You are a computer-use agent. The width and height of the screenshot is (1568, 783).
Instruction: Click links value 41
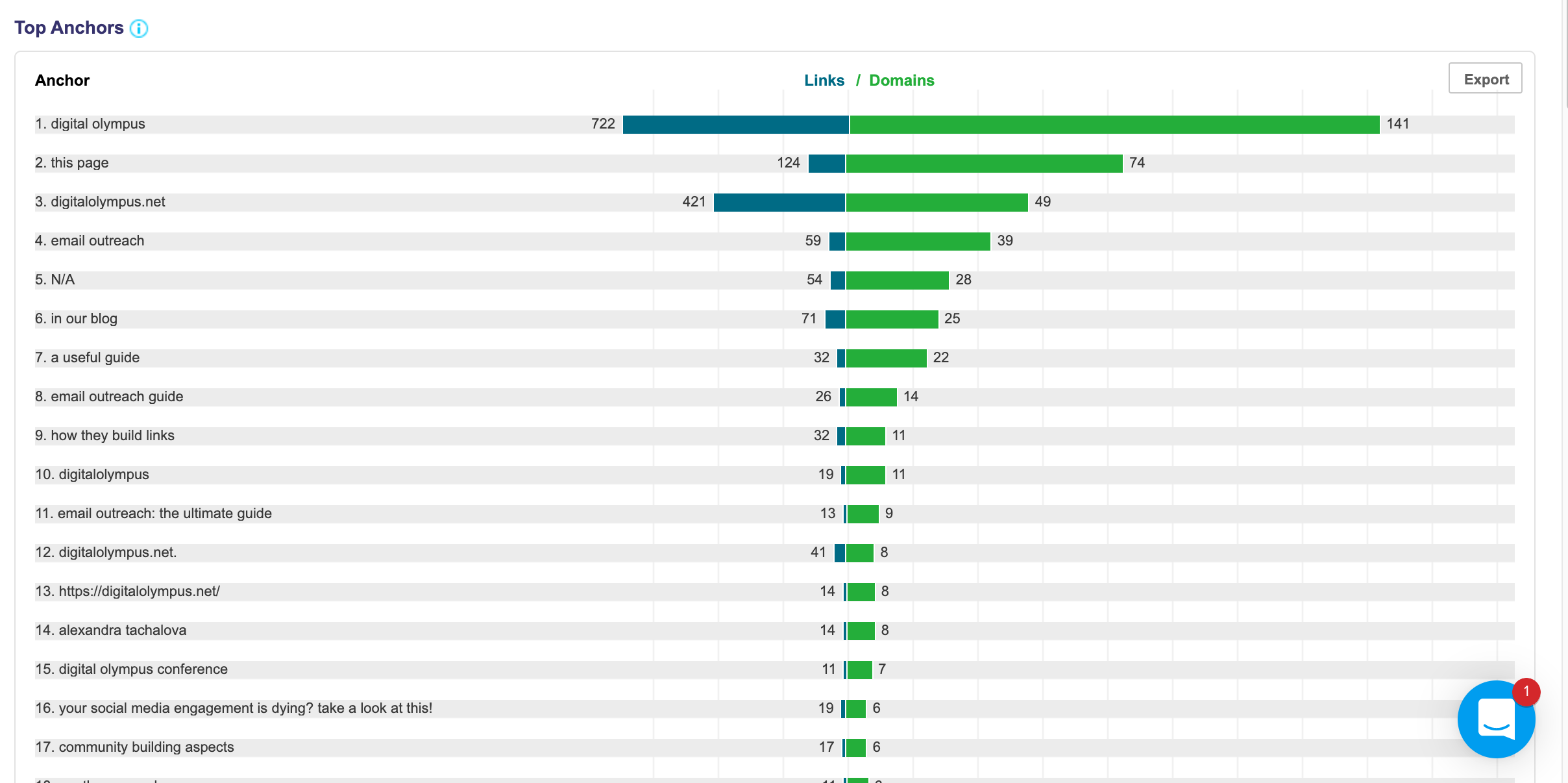(x=818, y=553)
